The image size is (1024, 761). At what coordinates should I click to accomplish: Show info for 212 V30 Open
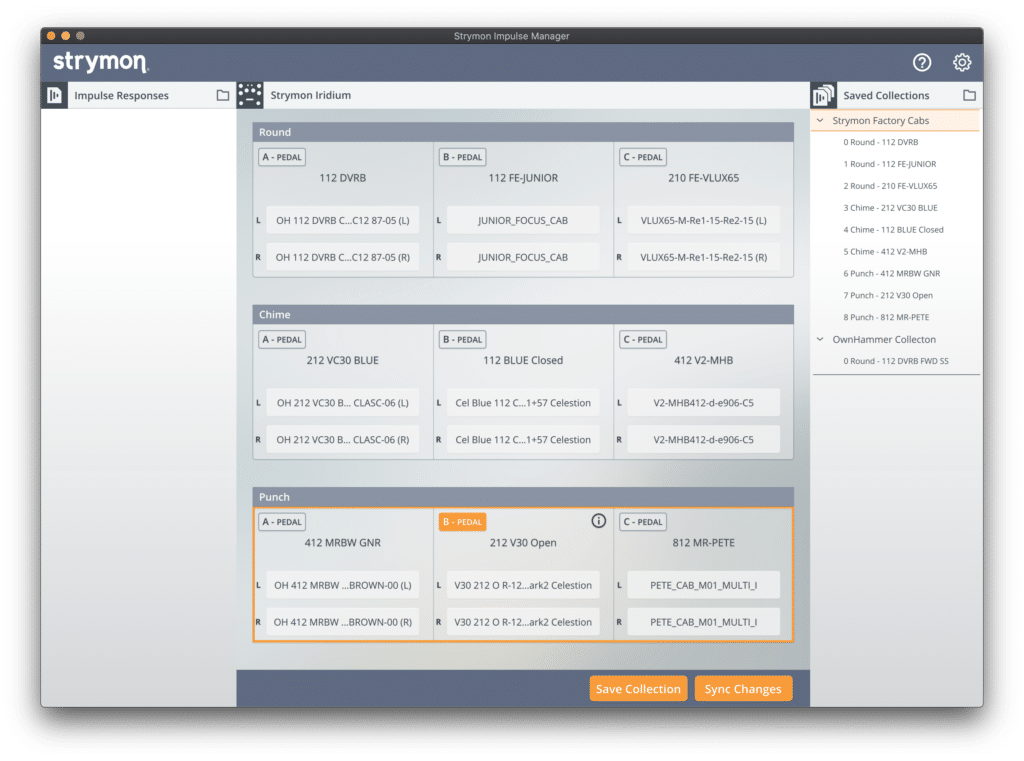pos(598,521)
